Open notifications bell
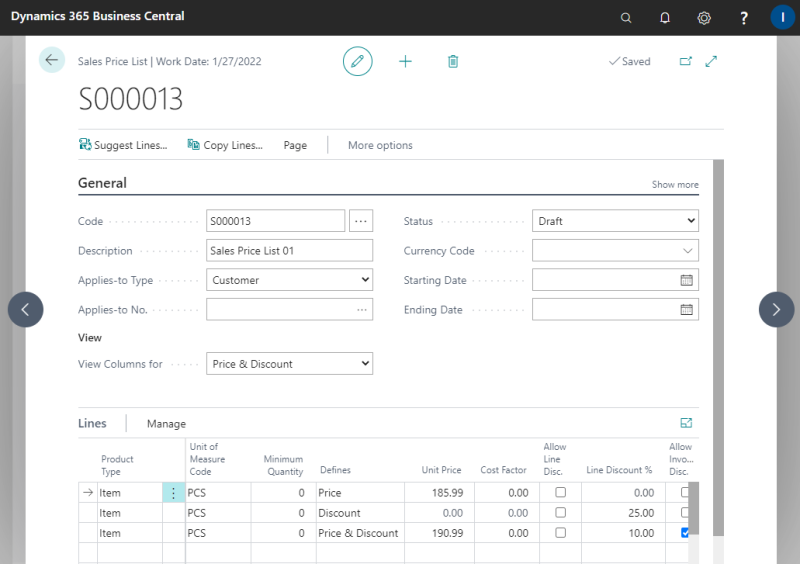 pyautogui.click(x=664, y=18)
